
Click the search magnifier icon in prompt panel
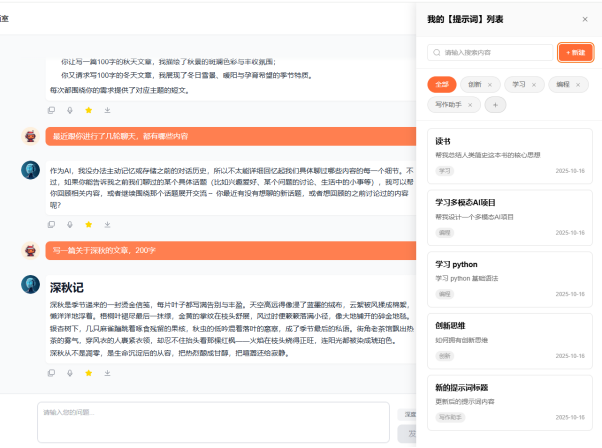[437, 53]
